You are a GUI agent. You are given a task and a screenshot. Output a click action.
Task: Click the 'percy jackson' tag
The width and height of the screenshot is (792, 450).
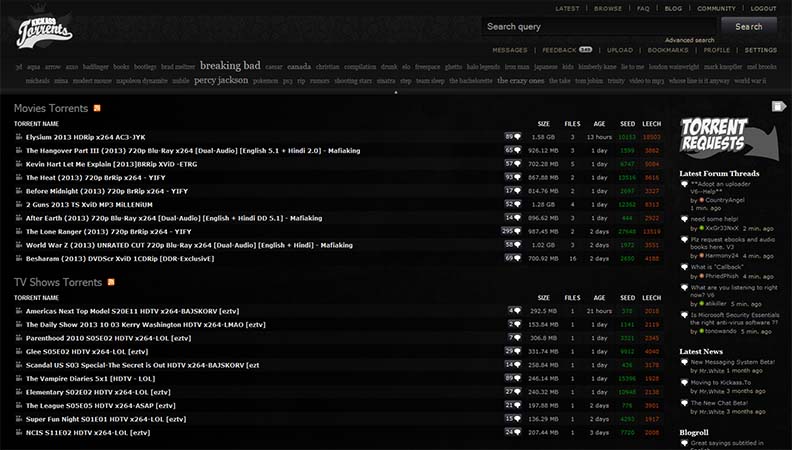(x=221, y=80)
